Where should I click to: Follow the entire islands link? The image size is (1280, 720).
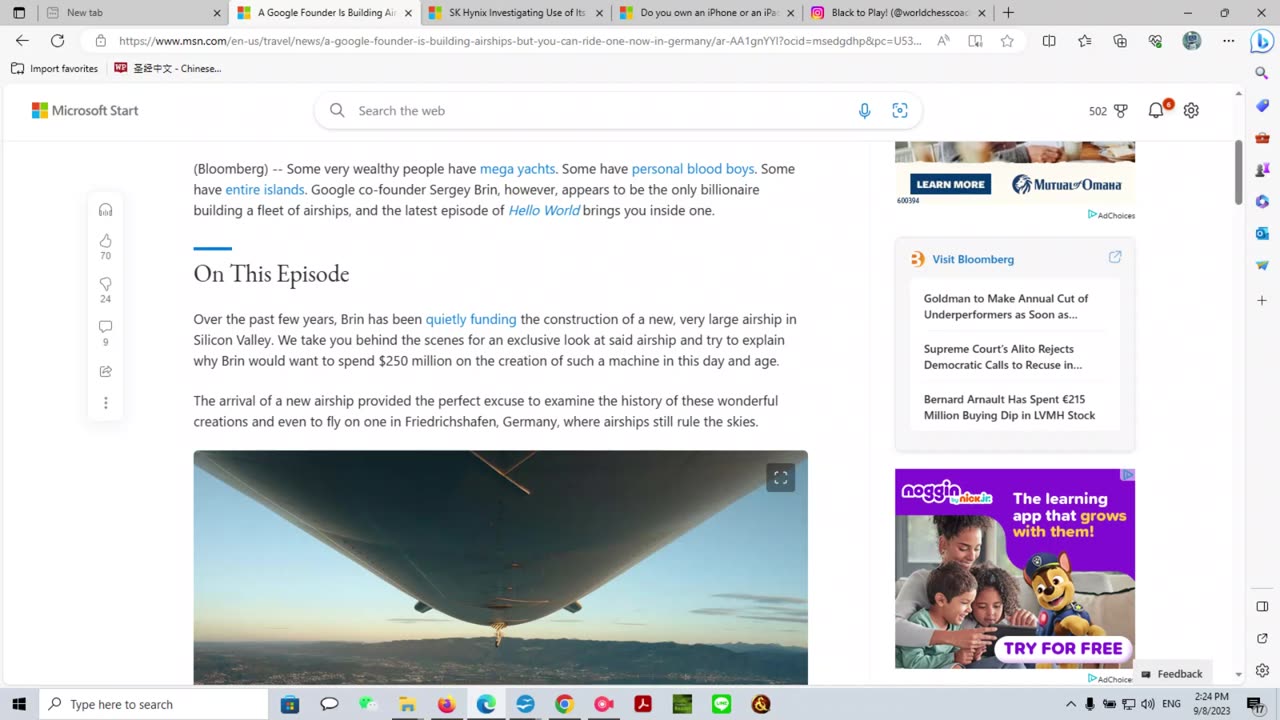264,190
